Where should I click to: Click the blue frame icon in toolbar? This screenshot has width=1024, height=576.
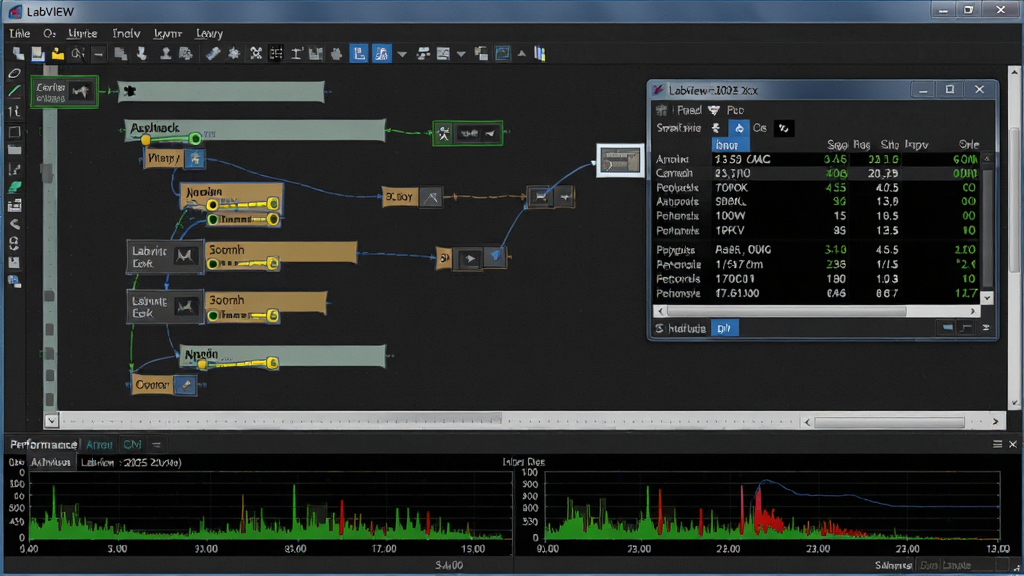click(502, 54)
